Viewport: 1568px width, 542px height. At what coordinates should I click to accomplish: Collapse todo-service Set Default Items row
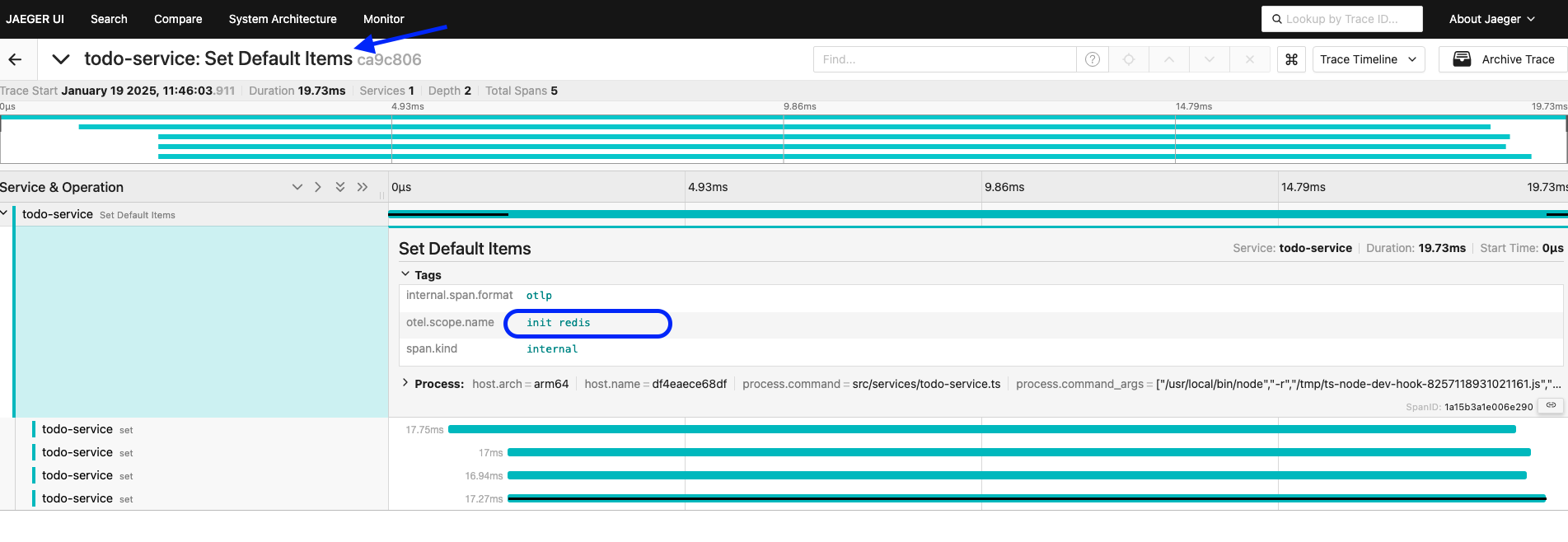click(5, 213)
